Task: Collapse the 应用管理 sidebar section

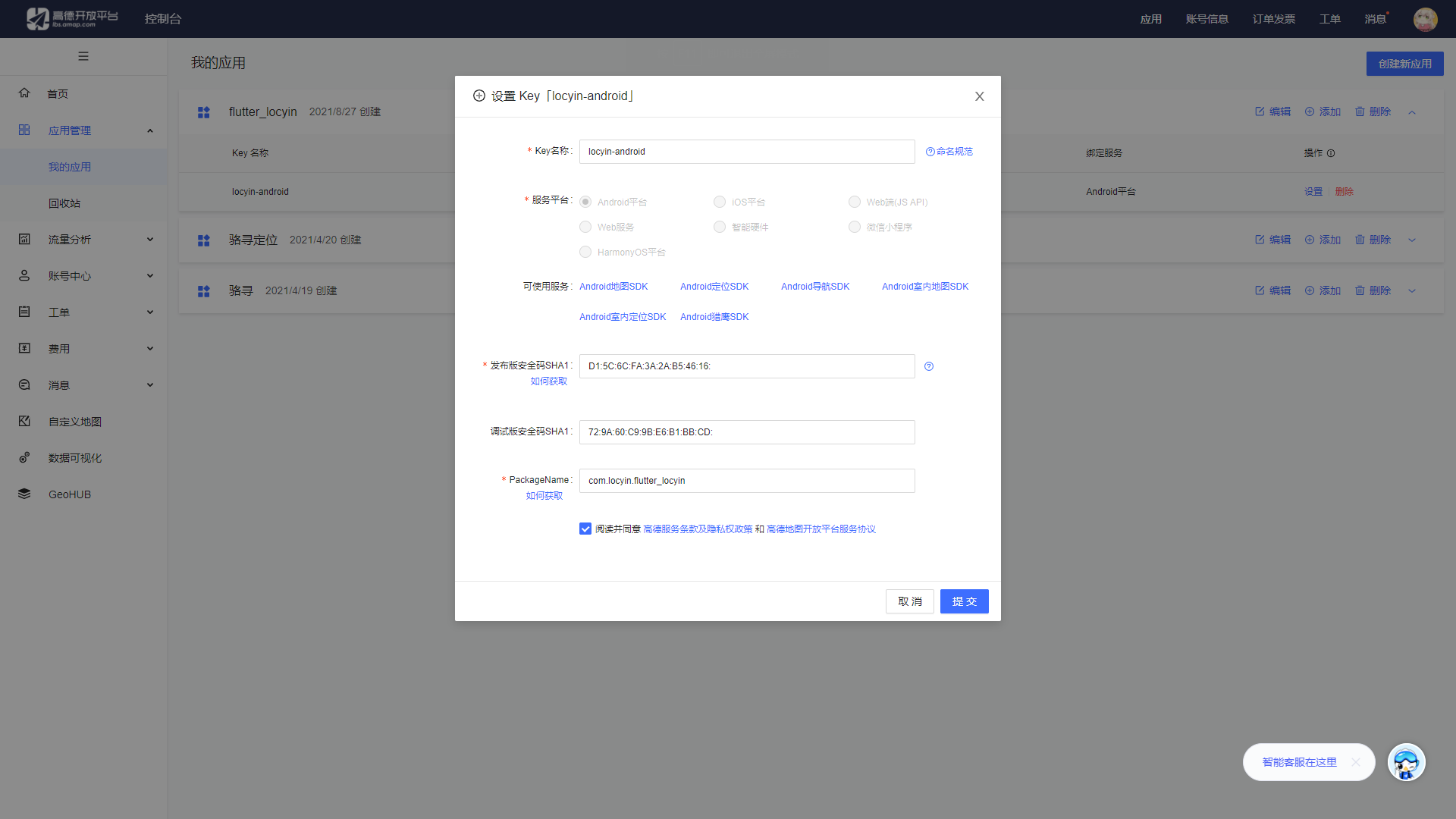Action: [x=150, y=130]
